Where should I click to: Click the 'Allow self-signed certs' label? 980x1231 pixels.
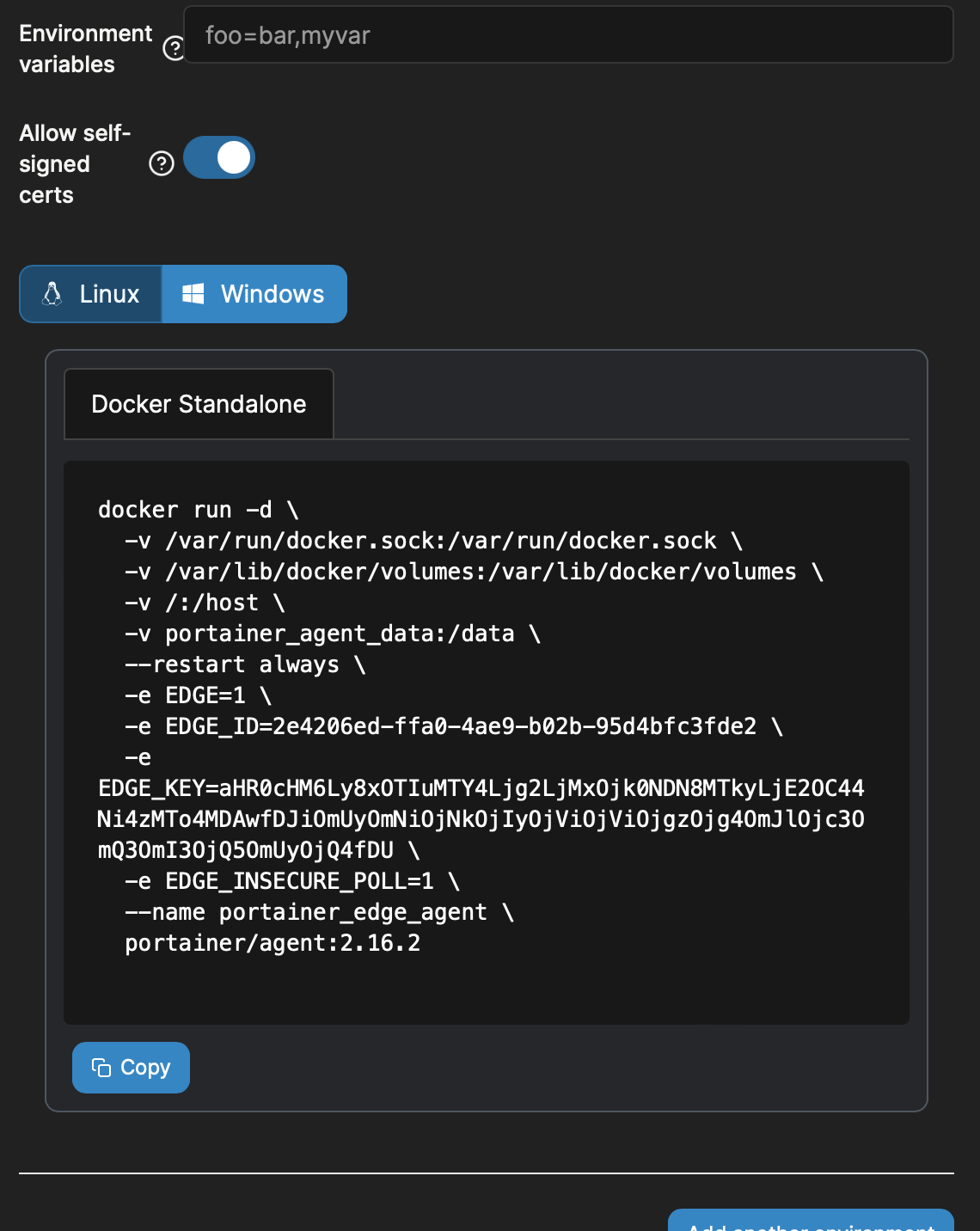coord(75,164)
